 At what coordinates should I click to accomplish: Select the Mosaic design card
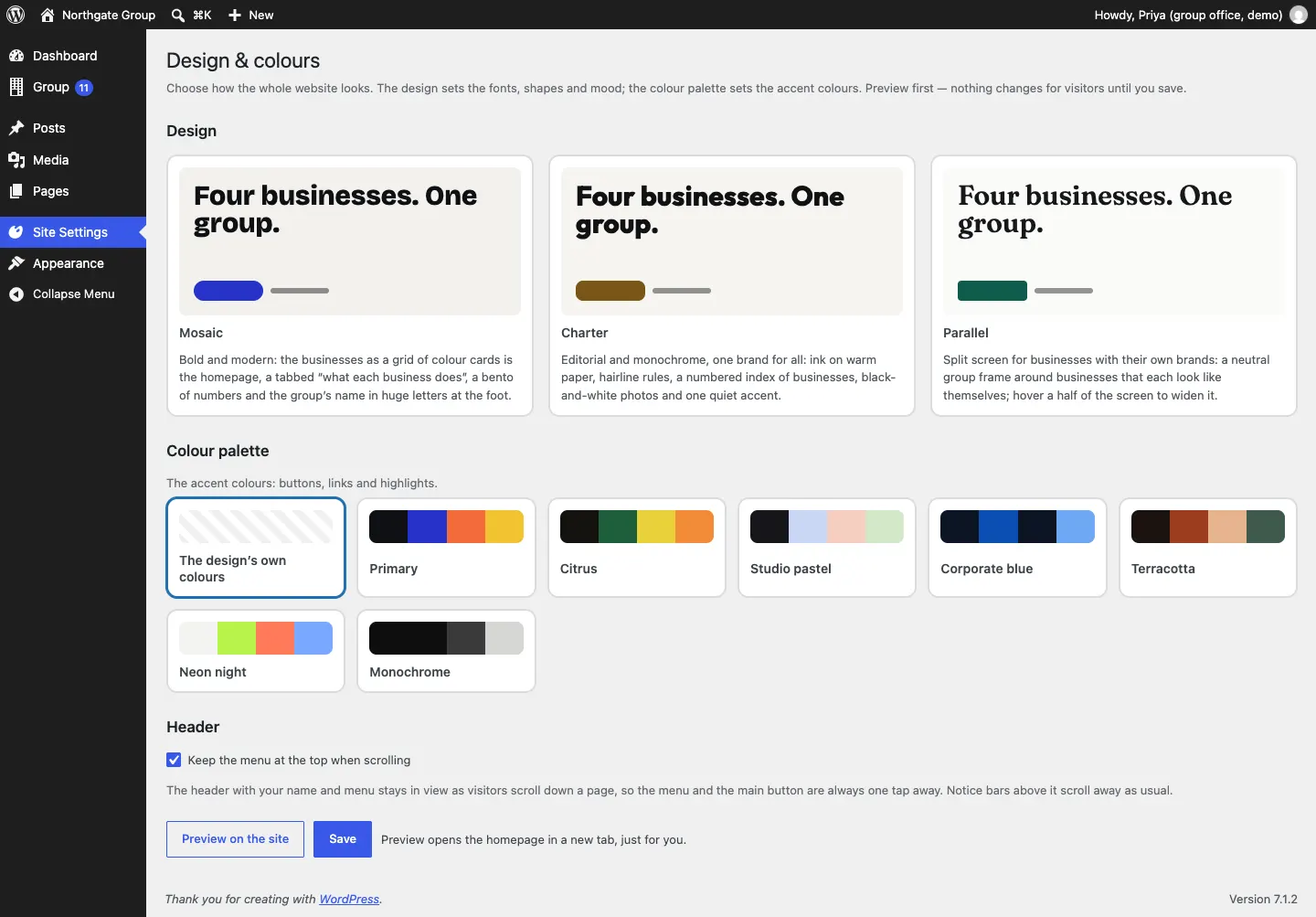pyautogui.click(x=350, y=285)
